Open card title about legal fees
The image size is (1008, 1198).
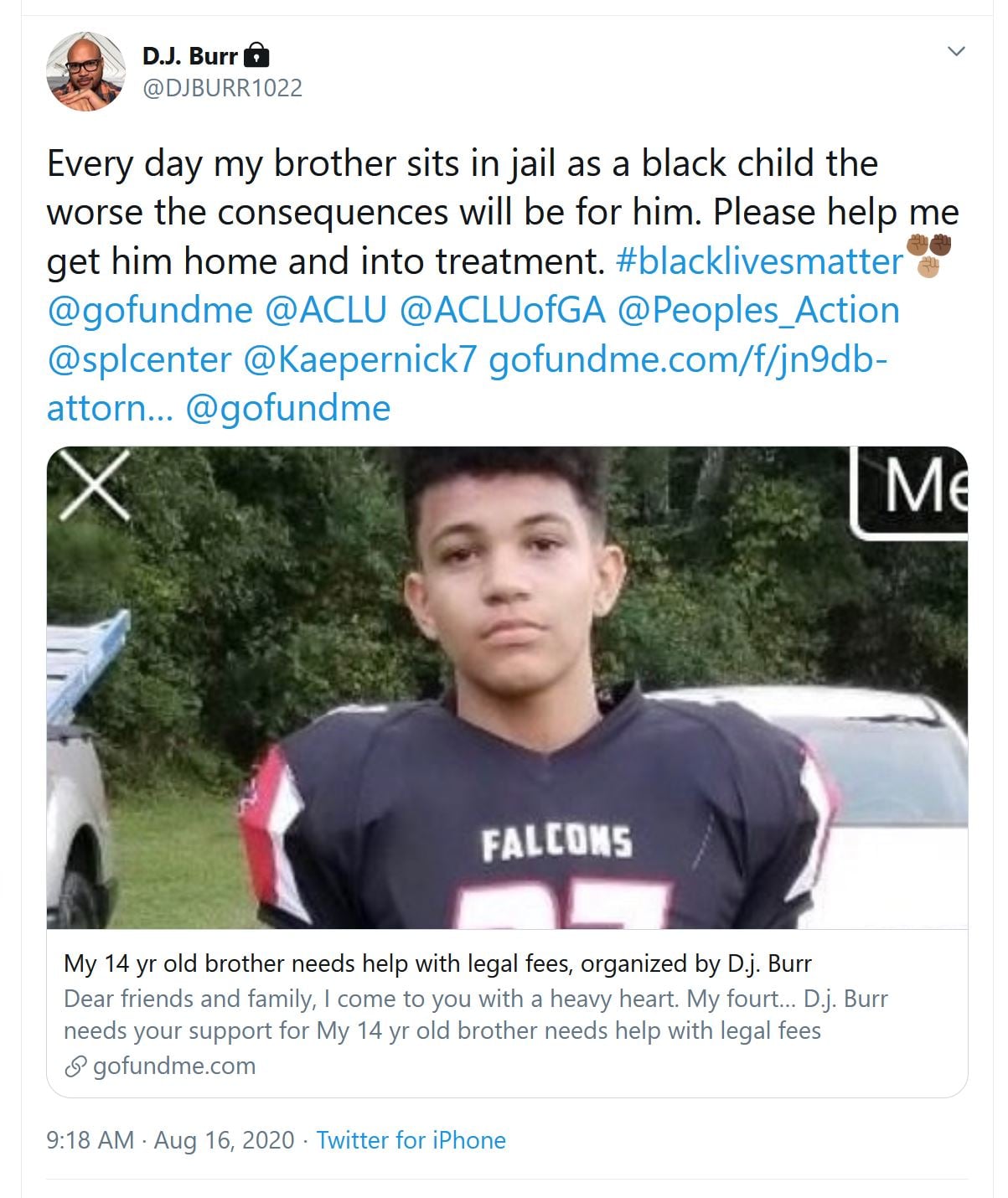pyautogui.click(x=437, y=963)
